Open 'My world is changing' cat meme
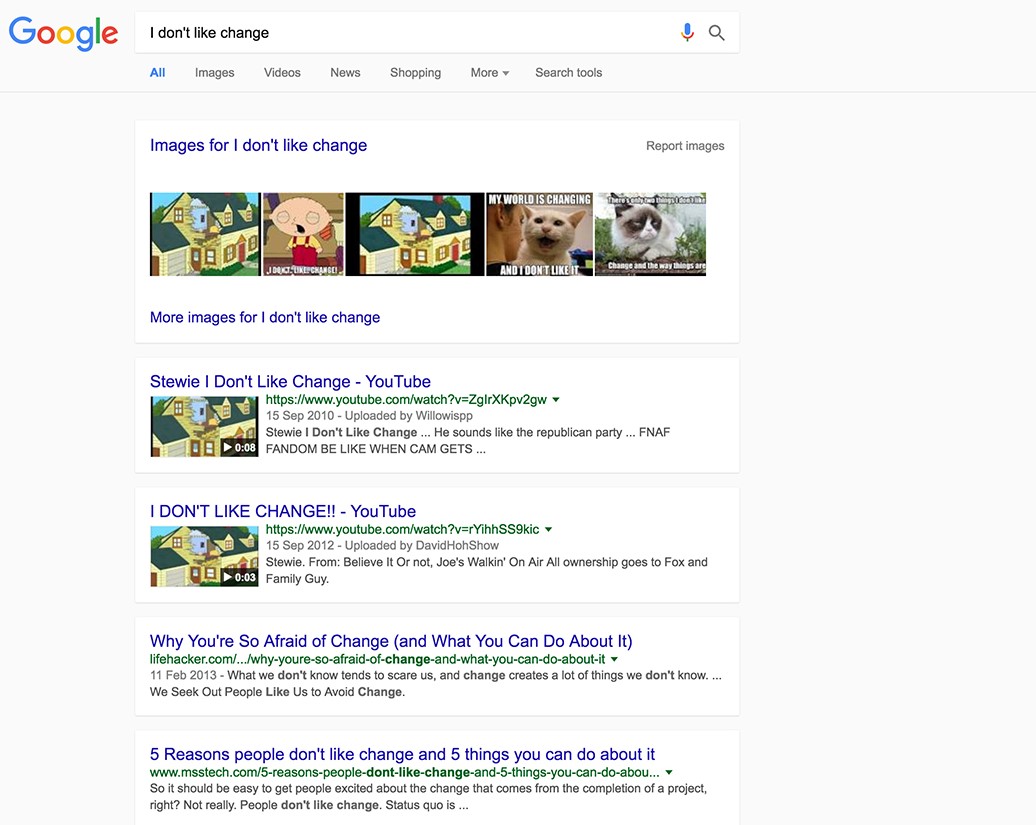This screenshot has height=825, width=1036. (x=540, y=234)
